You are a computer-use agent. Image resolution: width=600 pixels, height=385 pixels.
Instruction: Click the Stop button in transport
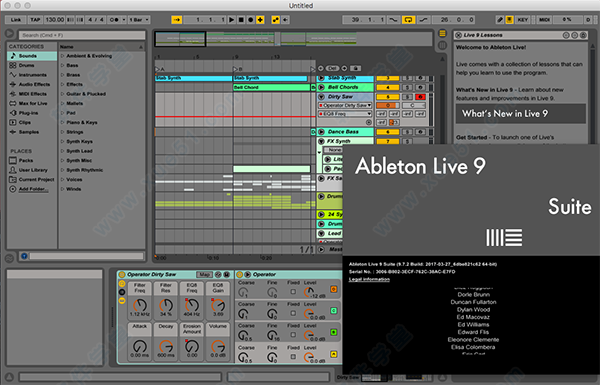241,20
